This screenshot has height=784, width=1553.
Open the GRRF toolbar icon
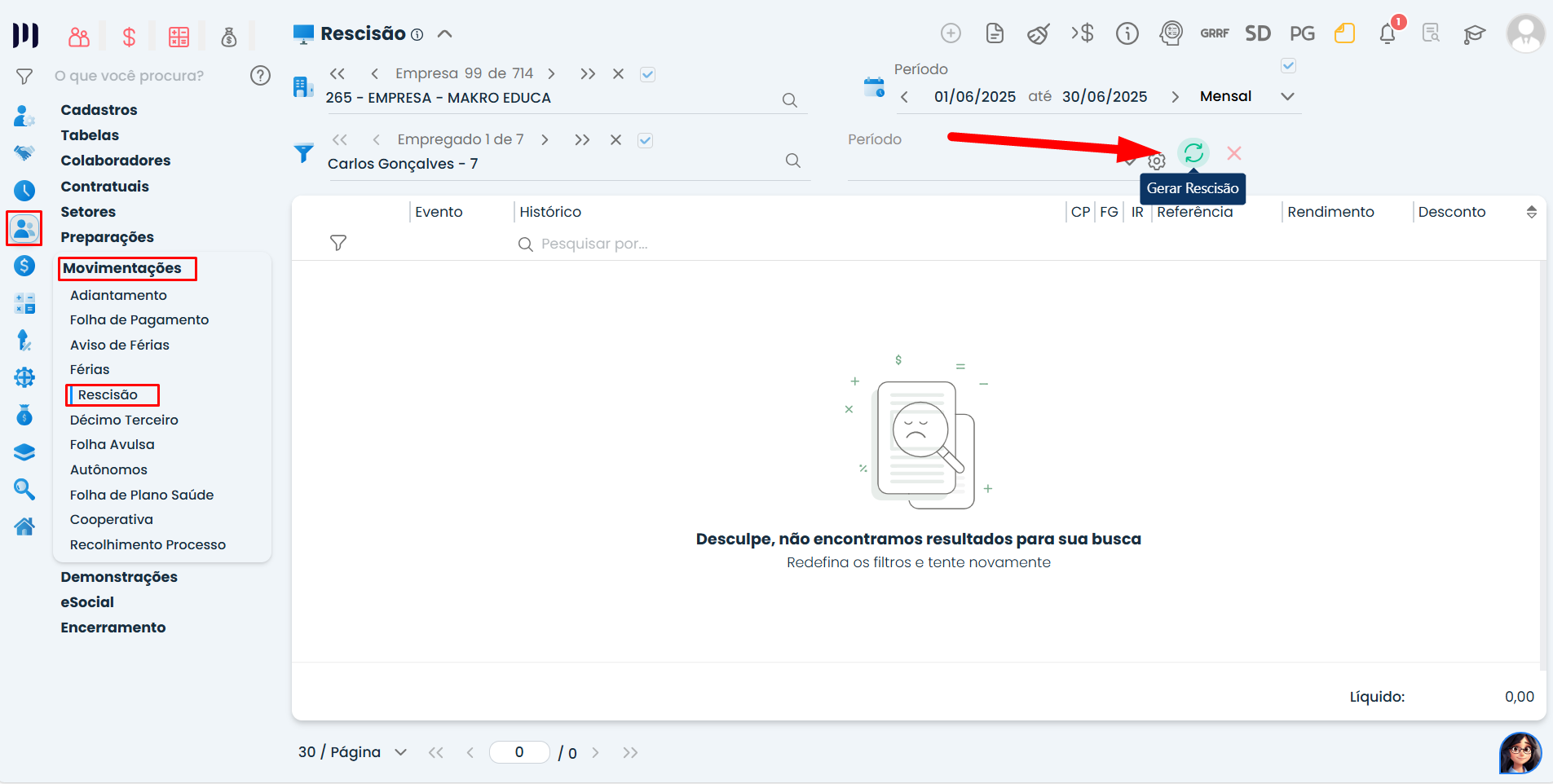pos(1214,33)
